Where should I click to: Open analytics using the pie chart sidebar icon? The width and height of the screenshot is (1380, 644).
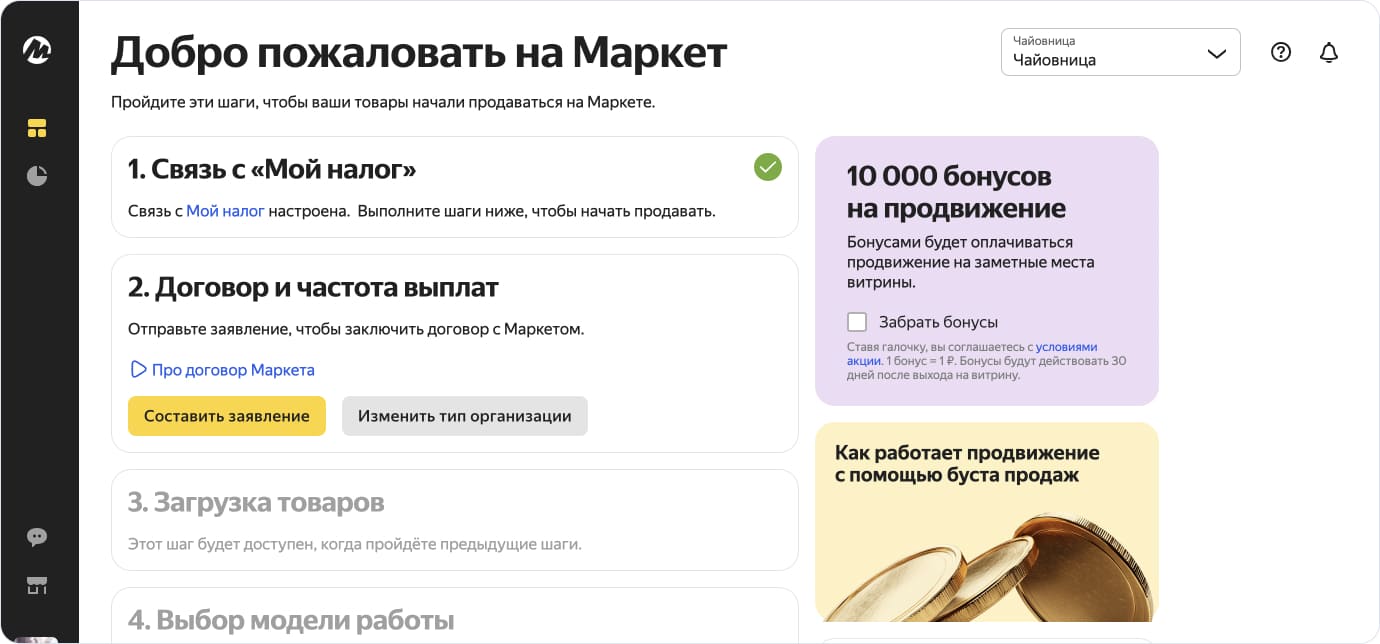[37, 175]
